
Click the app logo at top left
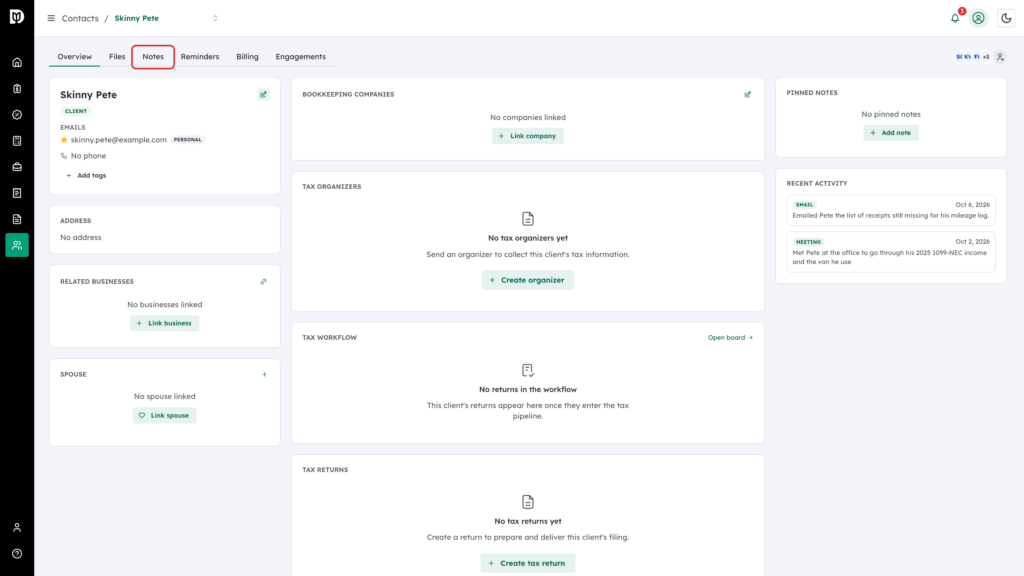coord(17,17)
